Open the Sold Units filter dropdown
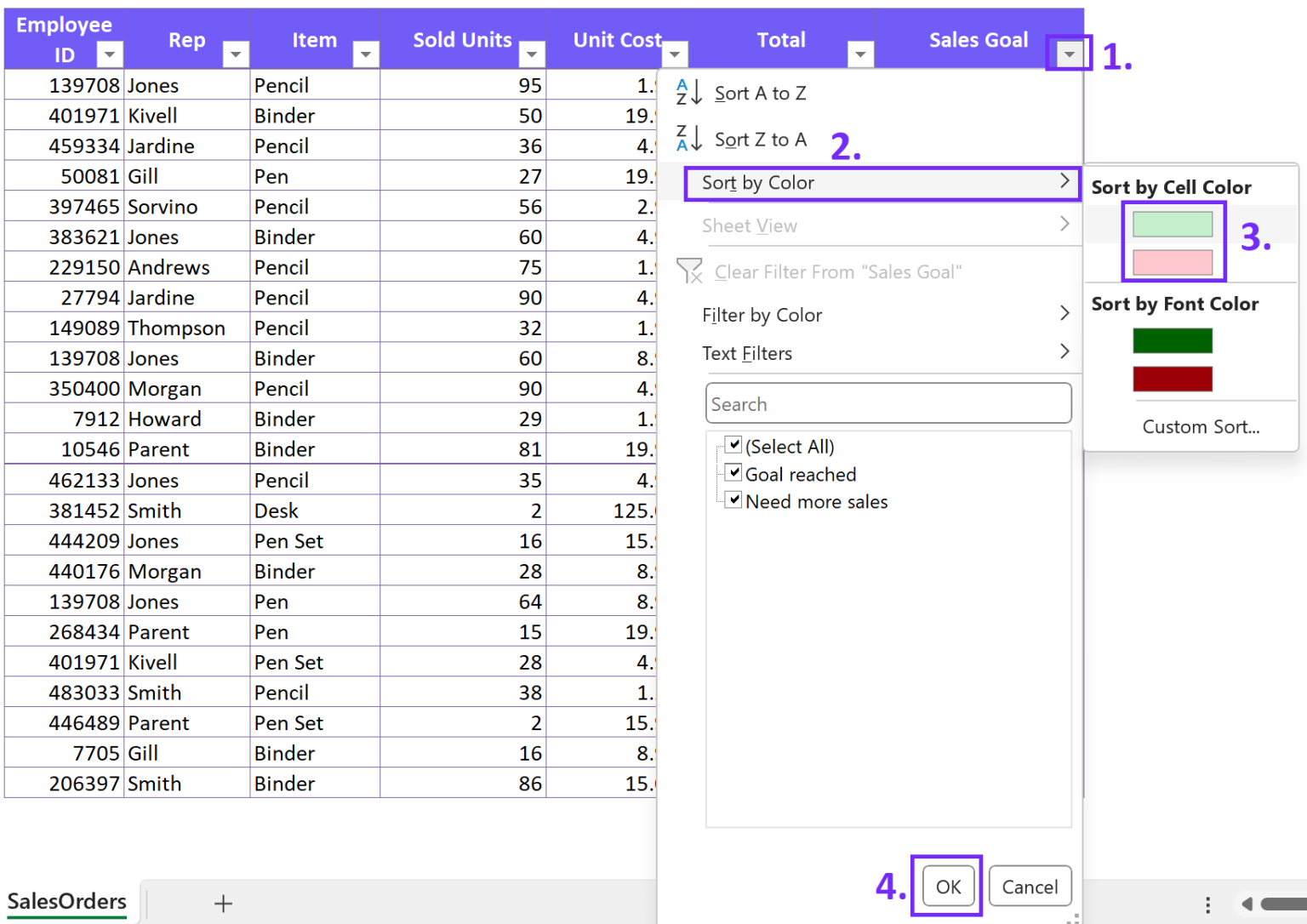Screen dimensions: 1307x924 click(x=532, y=55)
